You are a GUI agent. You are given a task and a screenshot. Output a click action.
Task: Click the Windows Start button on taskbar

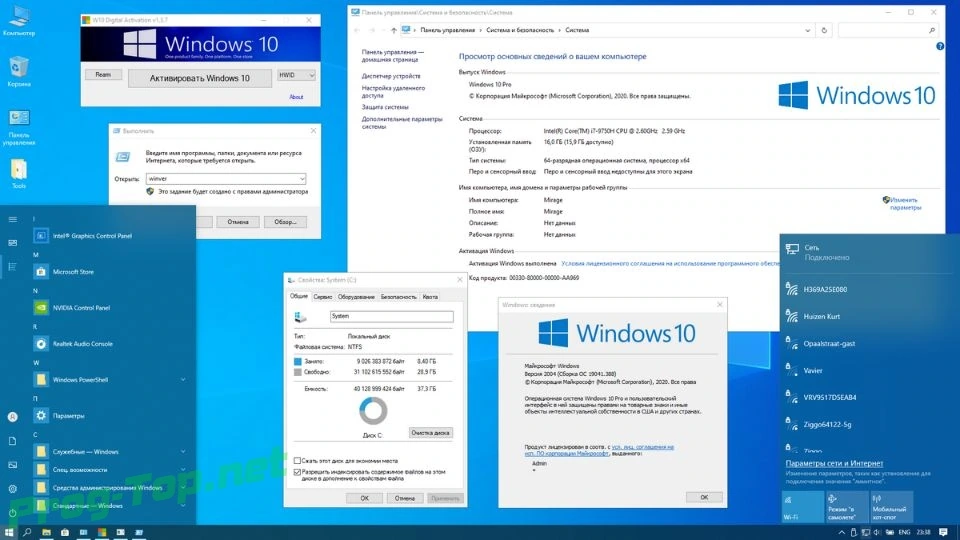tap(9, 533)
